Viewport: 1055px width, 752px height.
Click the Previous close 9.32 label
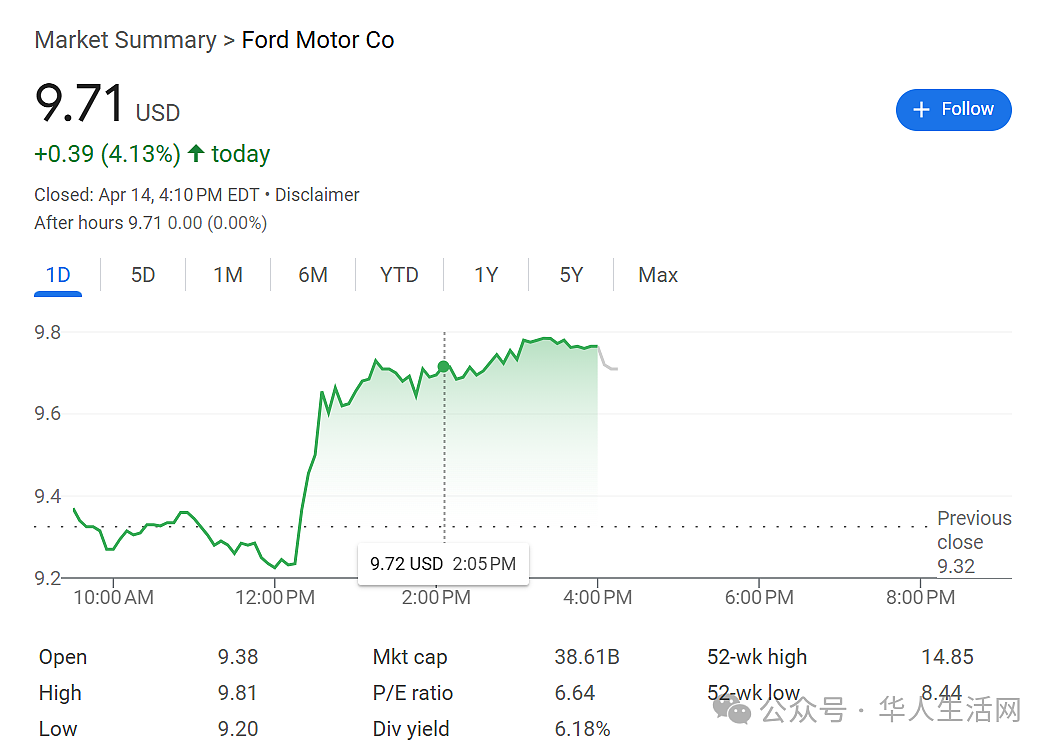click(x=974, y=542)
